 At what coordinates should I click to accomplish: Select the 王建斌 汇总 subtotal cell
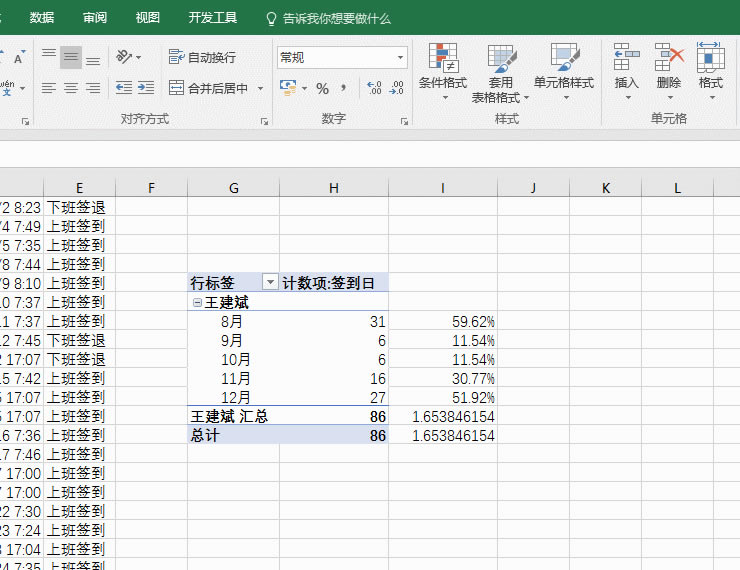coord(233,416)
